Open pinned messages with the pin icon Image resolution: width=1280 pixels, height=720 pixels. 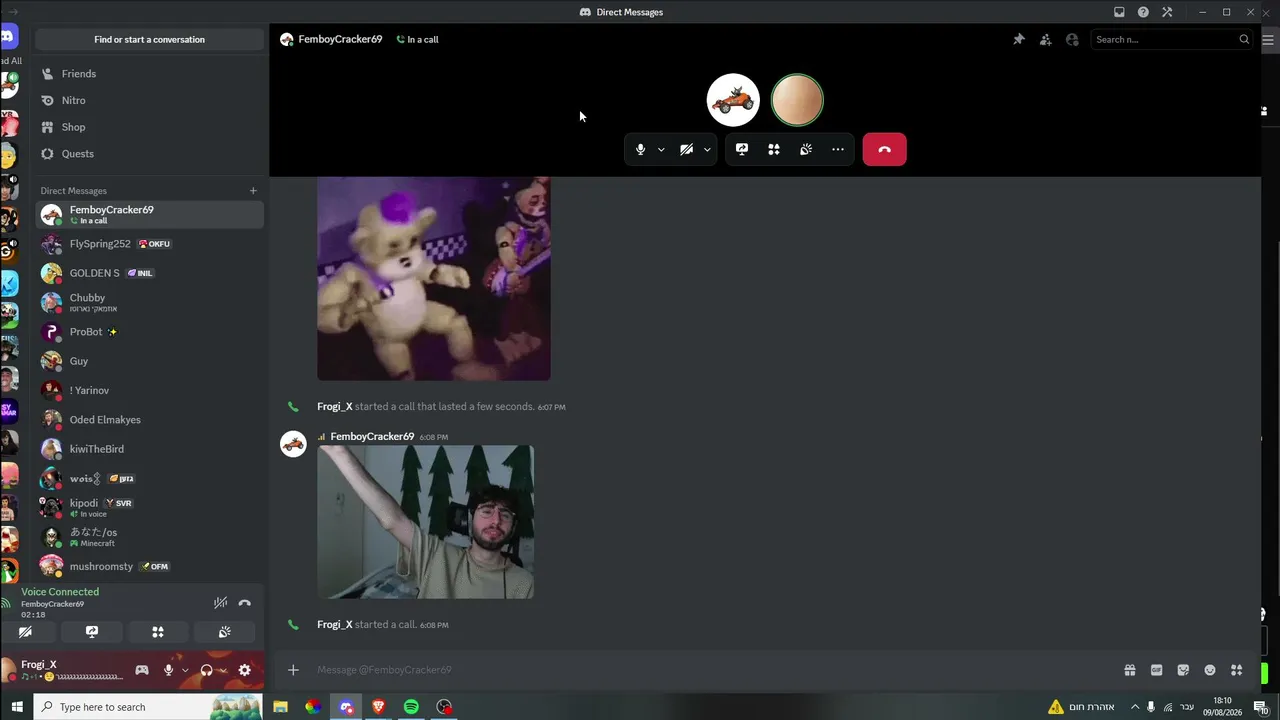coord(1018,40)
